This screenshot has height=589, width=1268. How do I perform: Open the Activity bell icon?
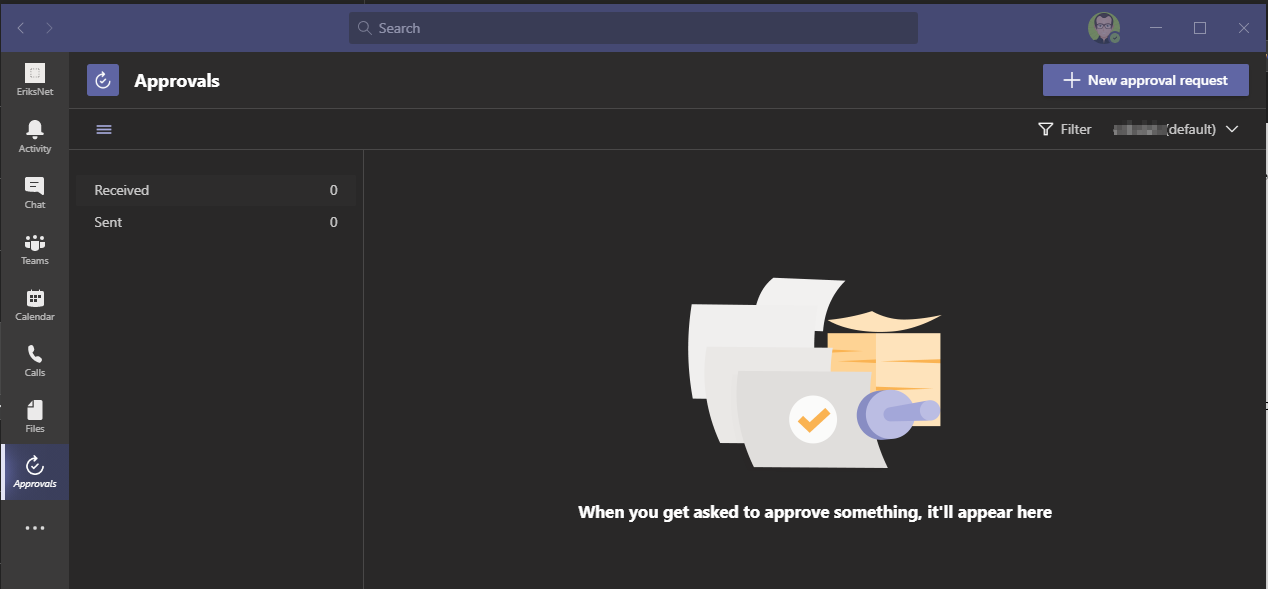pyautogui.click(x=35, y=135)
